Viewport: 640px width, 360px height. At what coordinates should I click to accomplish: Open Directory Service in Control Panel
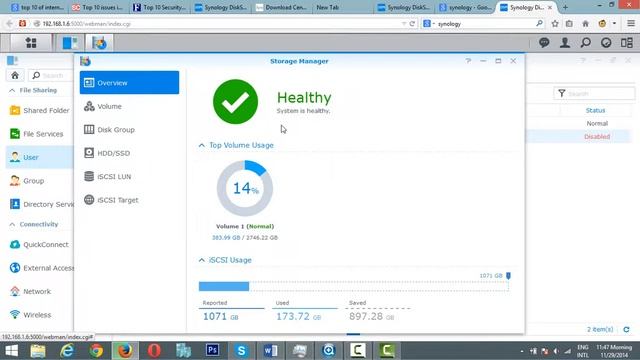pyautogui.click(x=41, y=204)
